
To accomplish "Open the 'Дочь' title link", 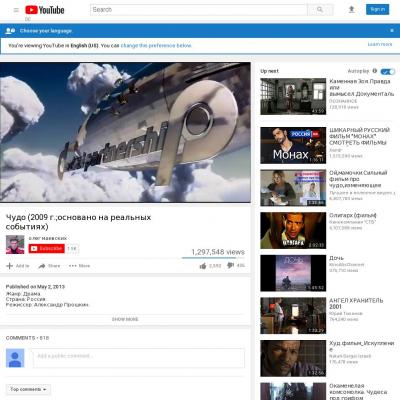I will [336, 258].
